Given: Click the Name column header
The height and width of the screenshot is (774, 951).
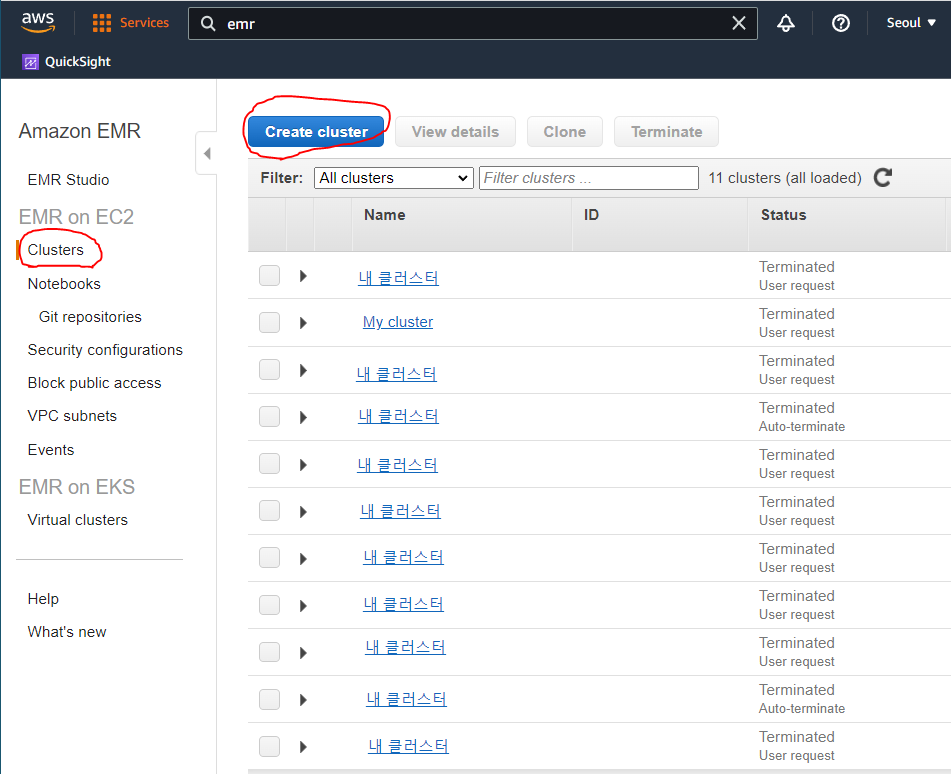Looking at the screenshot, I should [385, 215].
